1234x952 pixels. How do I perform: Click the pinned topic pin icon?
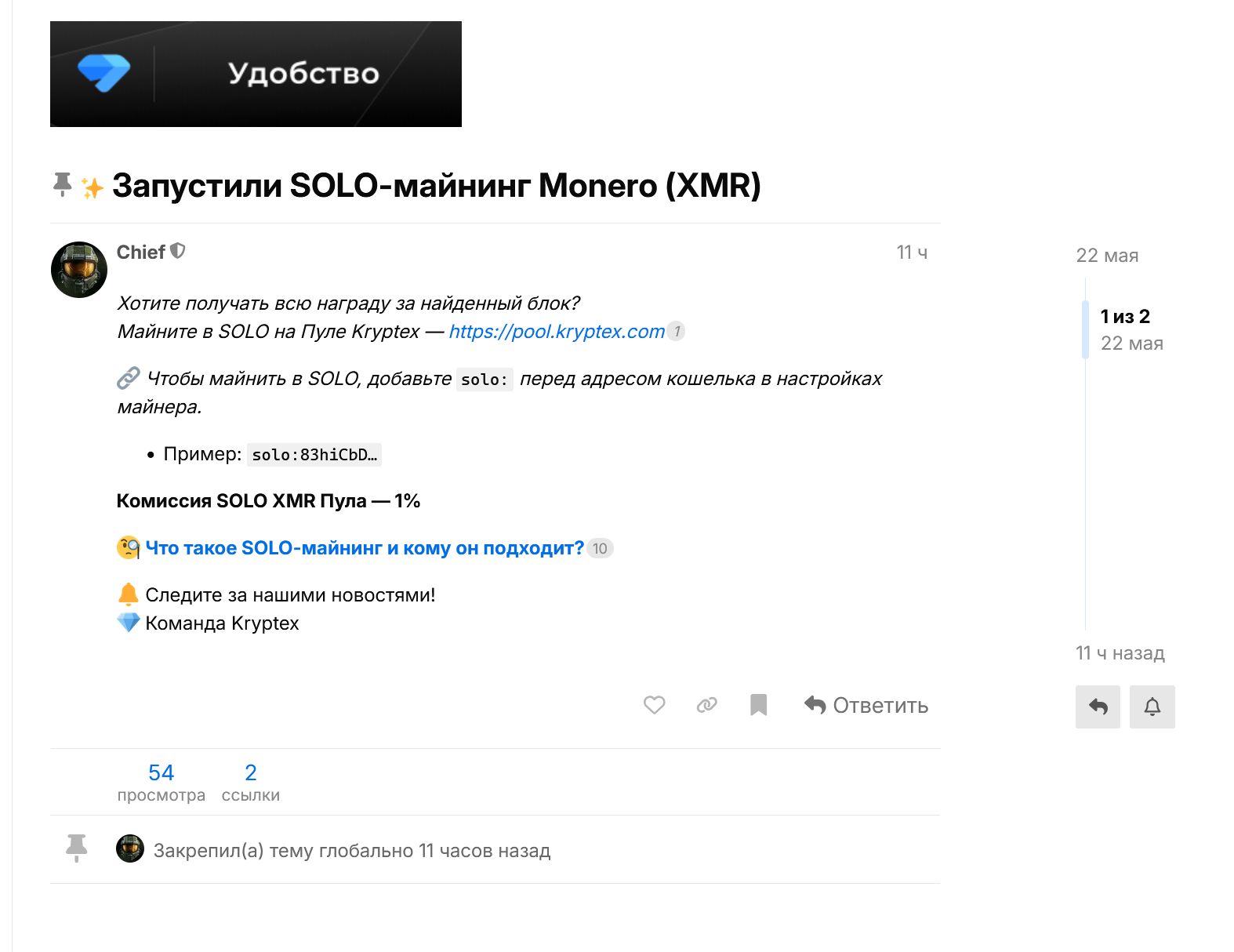coord(62,184)
